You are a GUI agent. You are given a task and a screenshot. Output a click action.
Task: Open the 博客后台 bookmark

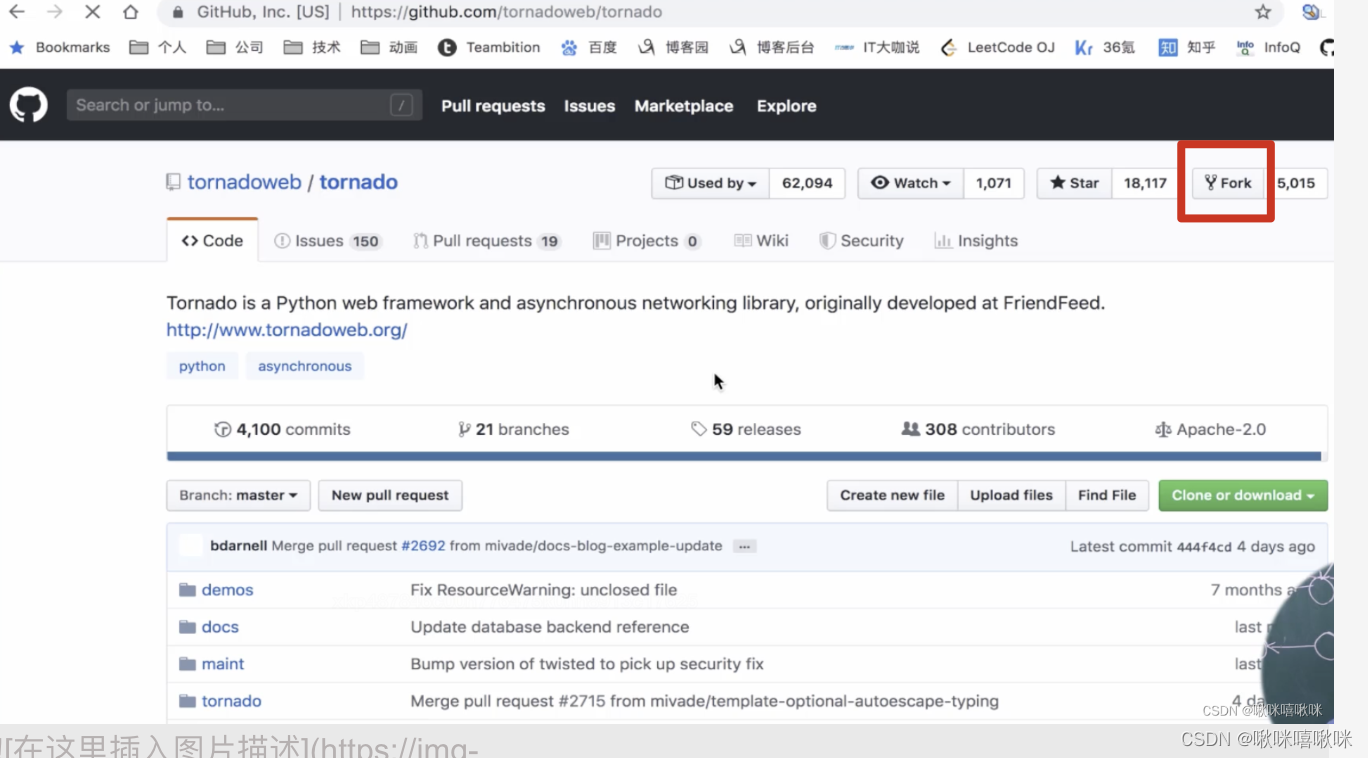pos(772,47)
